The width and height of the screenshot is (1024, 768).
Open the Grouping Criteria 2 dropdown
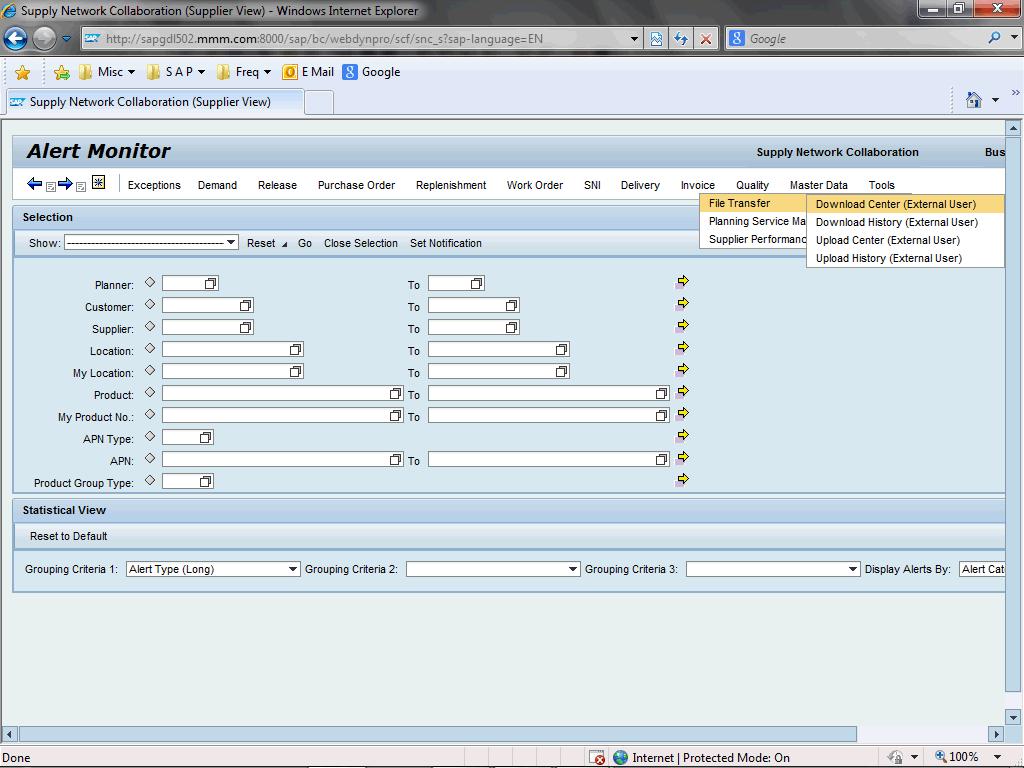493,569
